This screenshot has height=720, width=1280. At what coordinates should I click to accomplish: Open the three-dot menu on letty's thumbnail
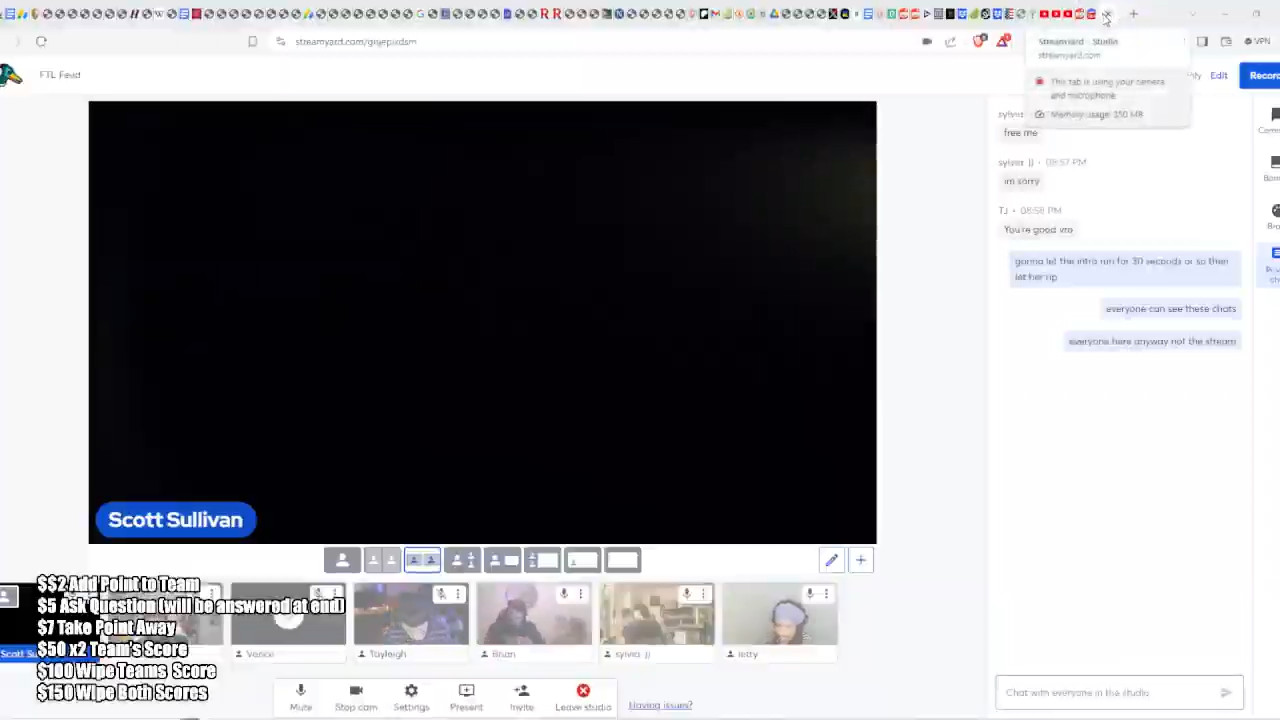click(826, 594)
